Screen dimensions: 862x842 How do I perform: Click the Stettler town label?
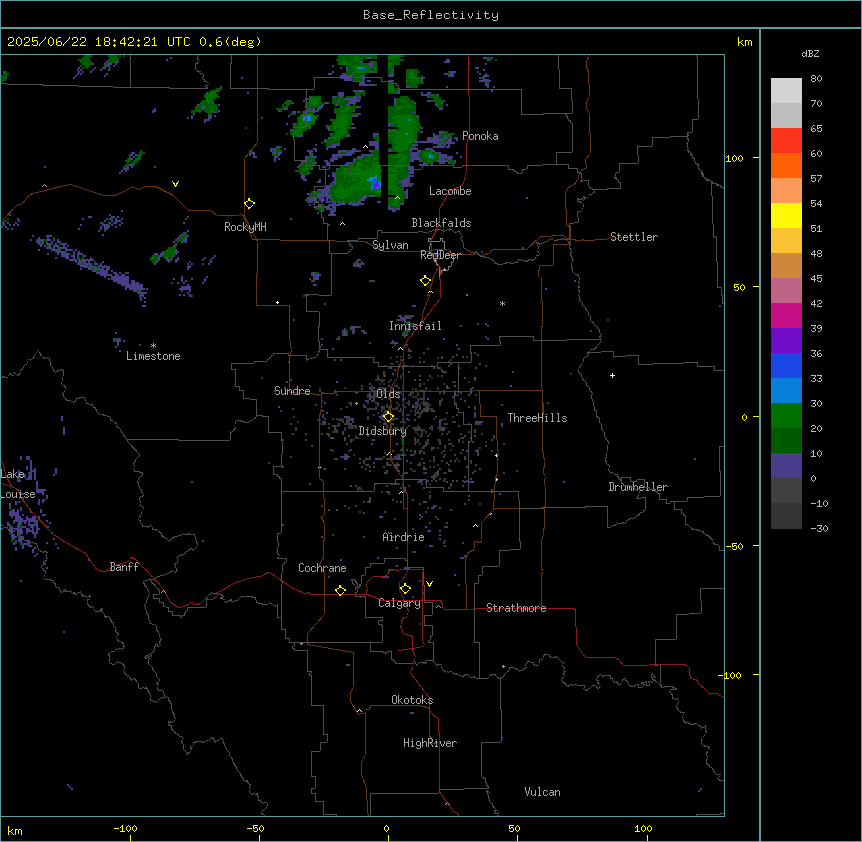[x=634, y=237]
